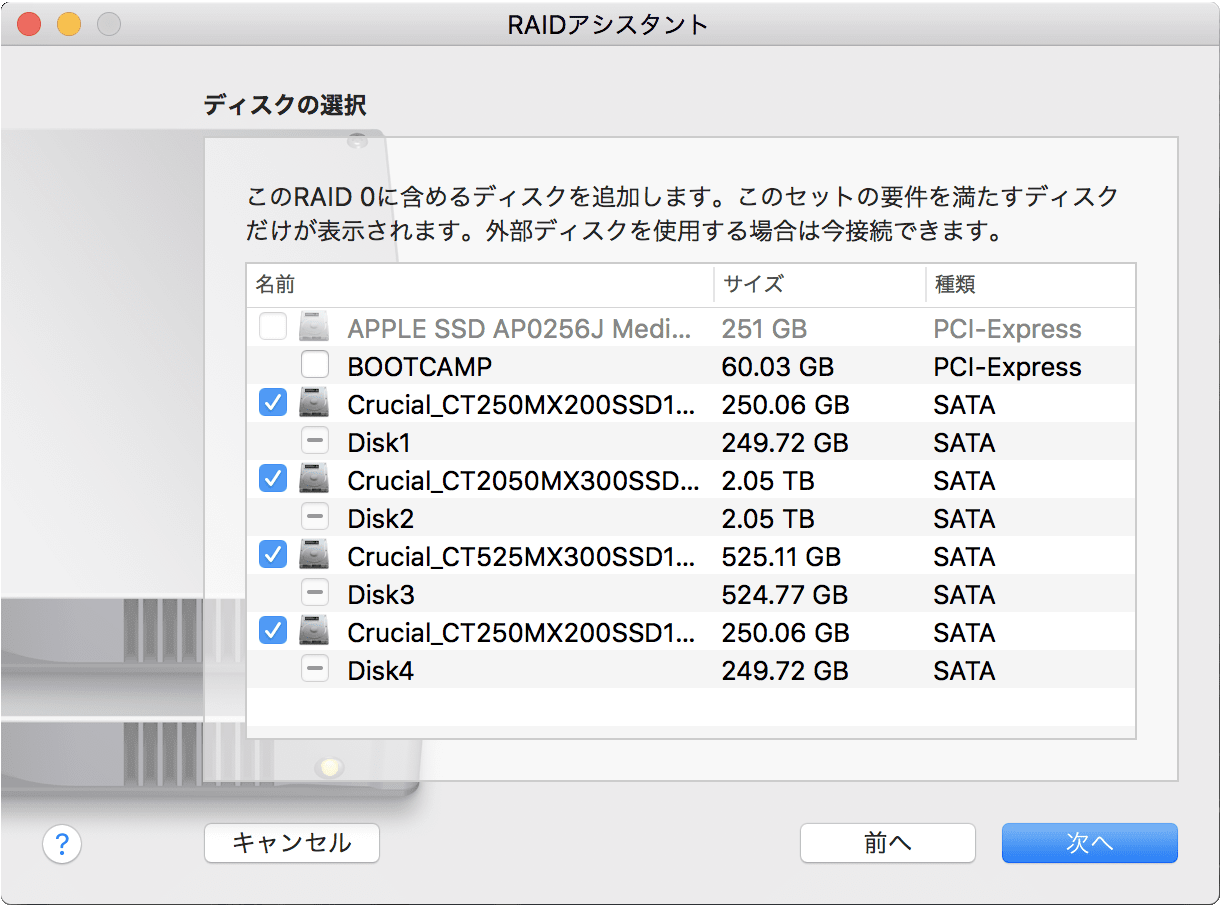Toggle the APPLE SSD AP0256J checkbox
Image resolution: width=1221 pixels, height=905 pixels.
point(273,327)
